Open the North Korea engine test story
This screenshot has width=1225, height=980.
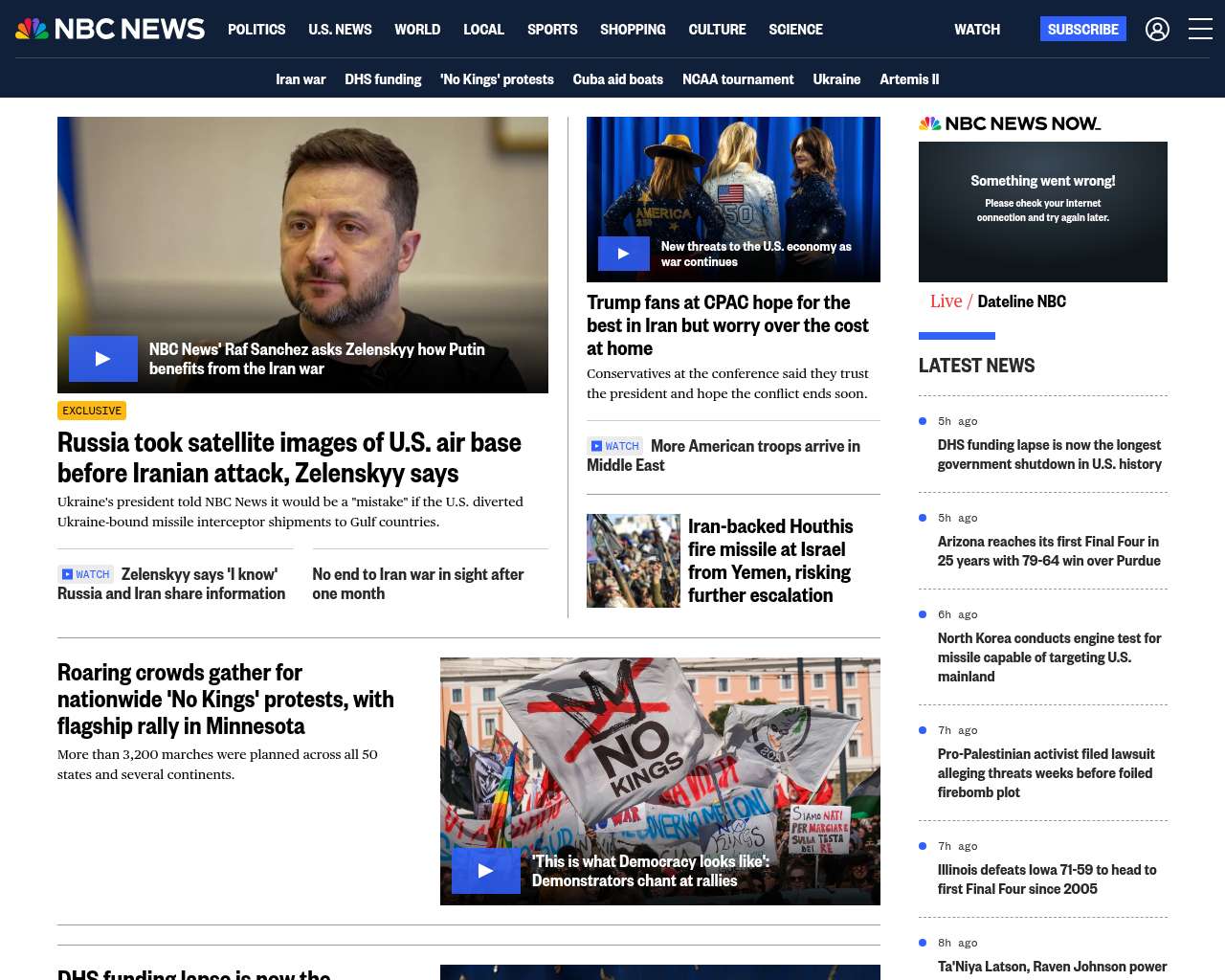(1049, 657)
